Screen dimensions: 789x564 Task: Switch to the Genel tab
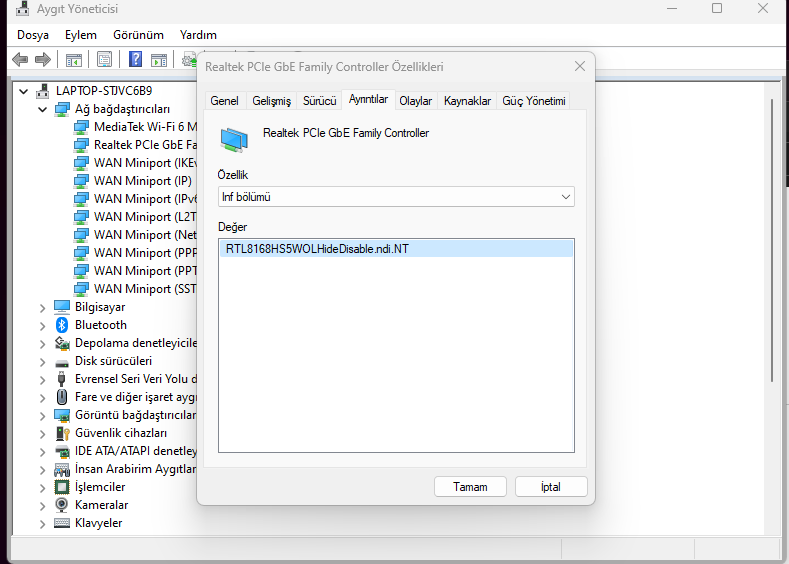coord(224,101)
